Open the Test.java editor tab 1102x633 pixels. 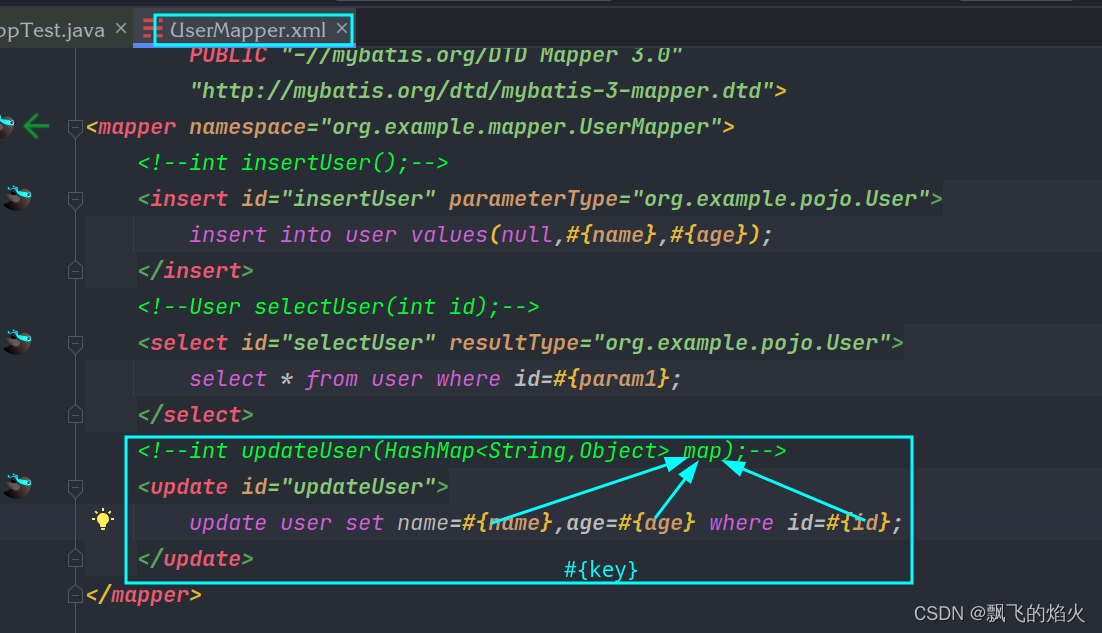pyautogui.click(x=52, y=30)
